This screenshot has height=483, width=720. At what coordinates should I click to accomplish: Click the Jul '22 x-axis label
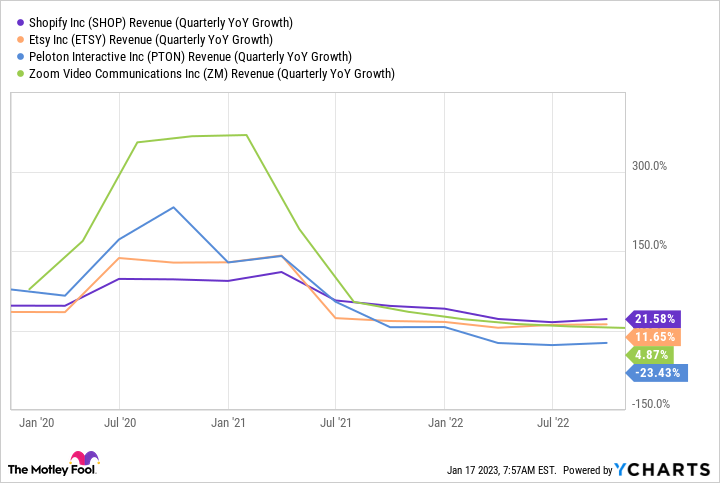[x=553, y=422]
